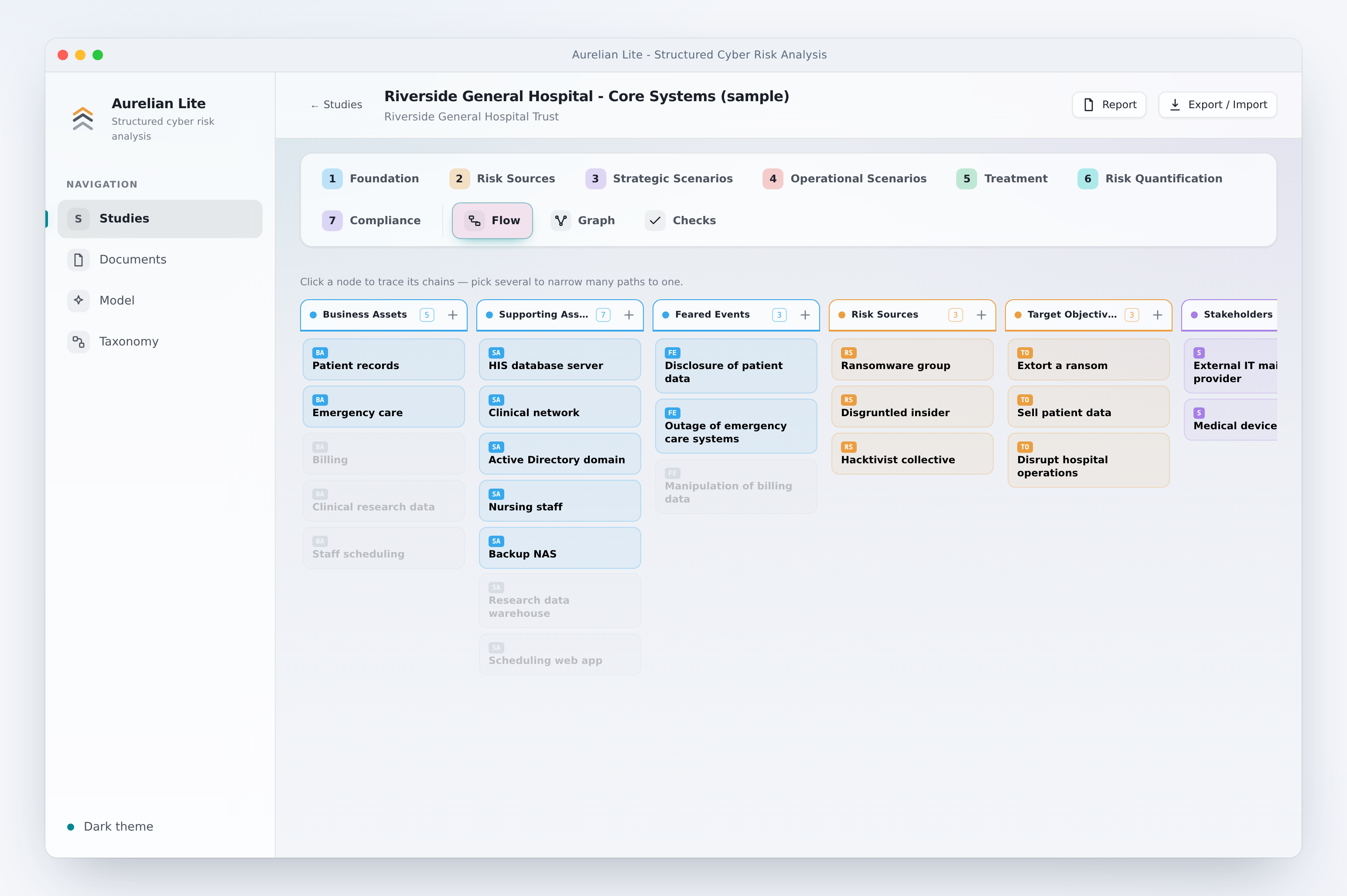The width and height of the screenshot is (1347, 896).
Task: Select the Clinical network node
Action: pos(560,407)
